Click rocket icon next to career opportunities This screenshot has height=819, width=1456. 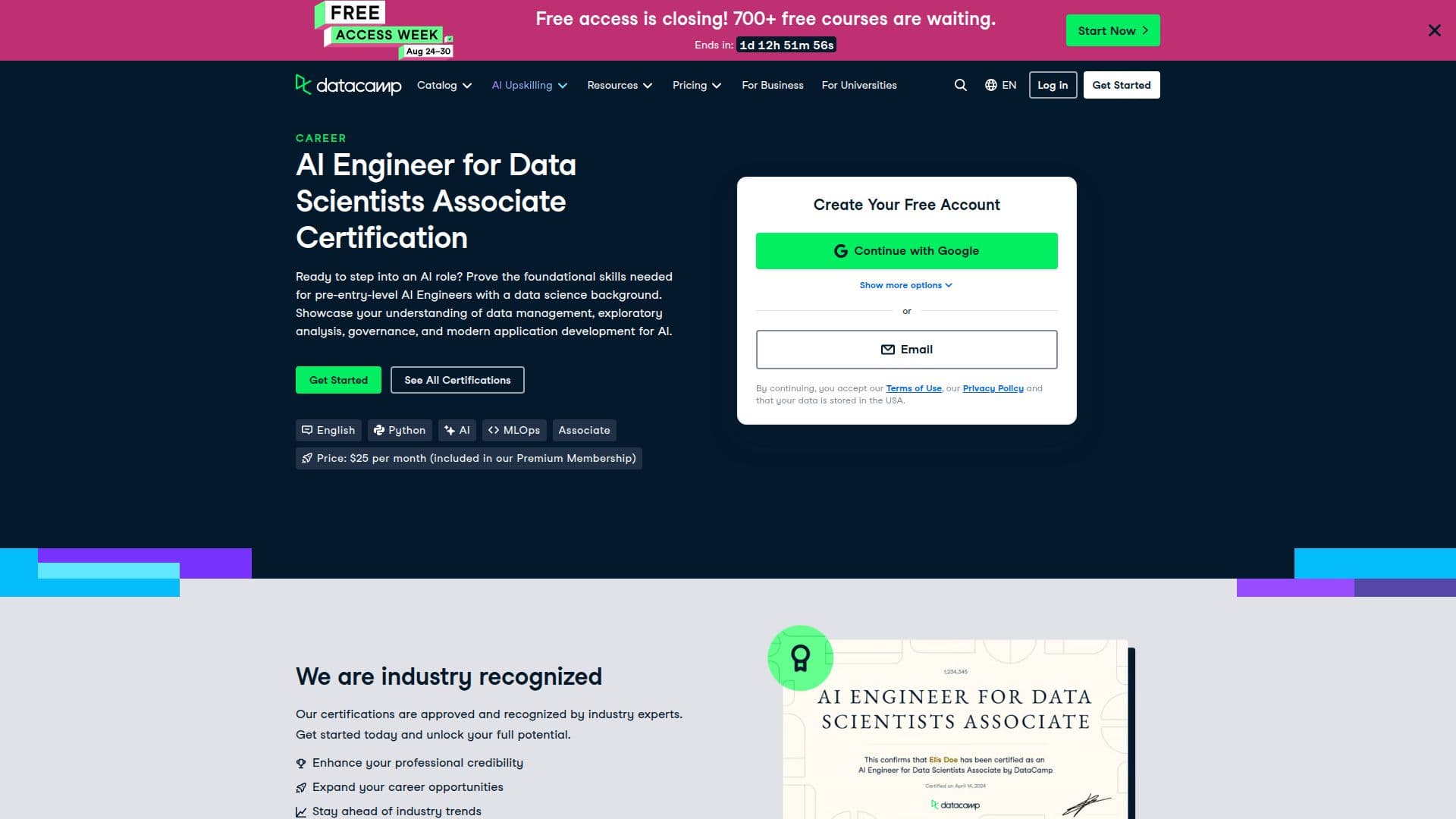pos(301,787)
